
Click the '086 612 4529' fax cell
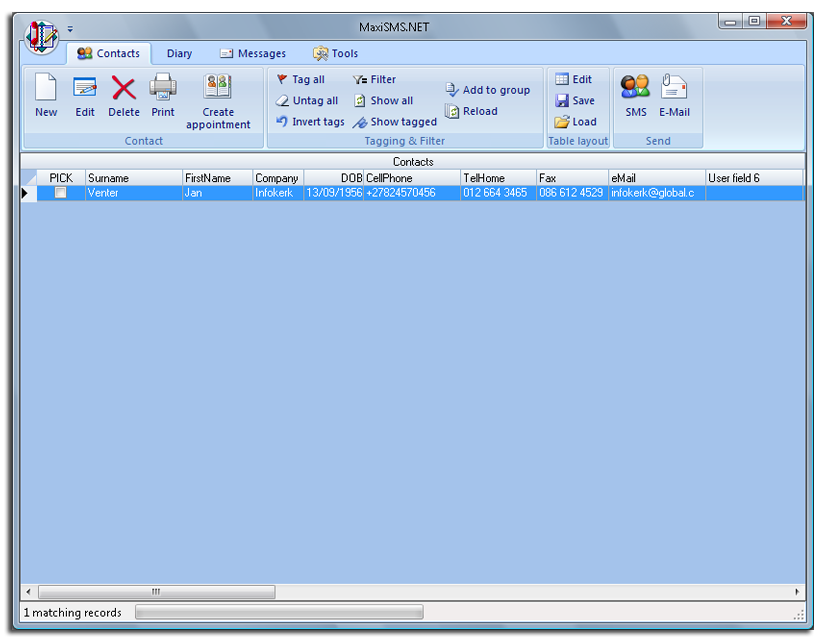tap(572, 193)
